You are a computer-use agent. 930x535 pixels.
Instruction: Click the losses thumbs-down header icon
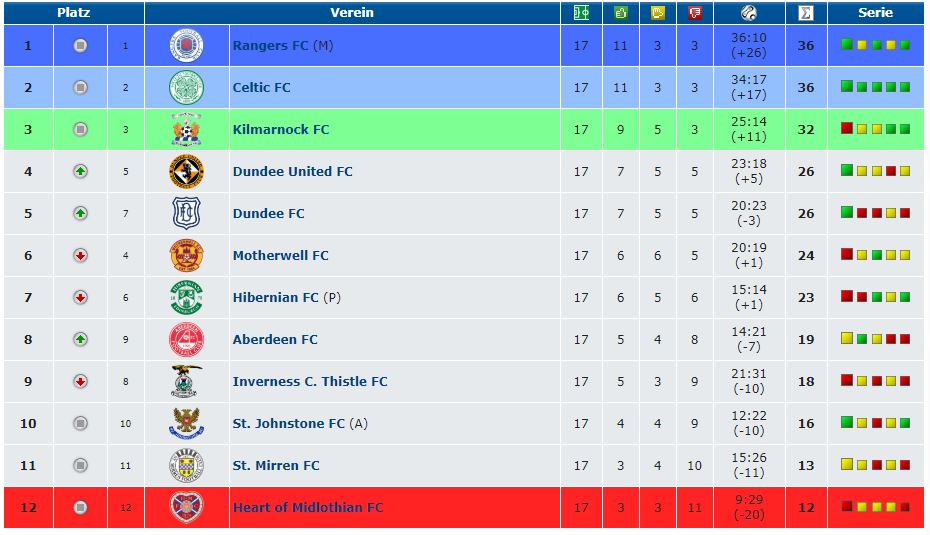pyautogui.click(x=695, y=12)
